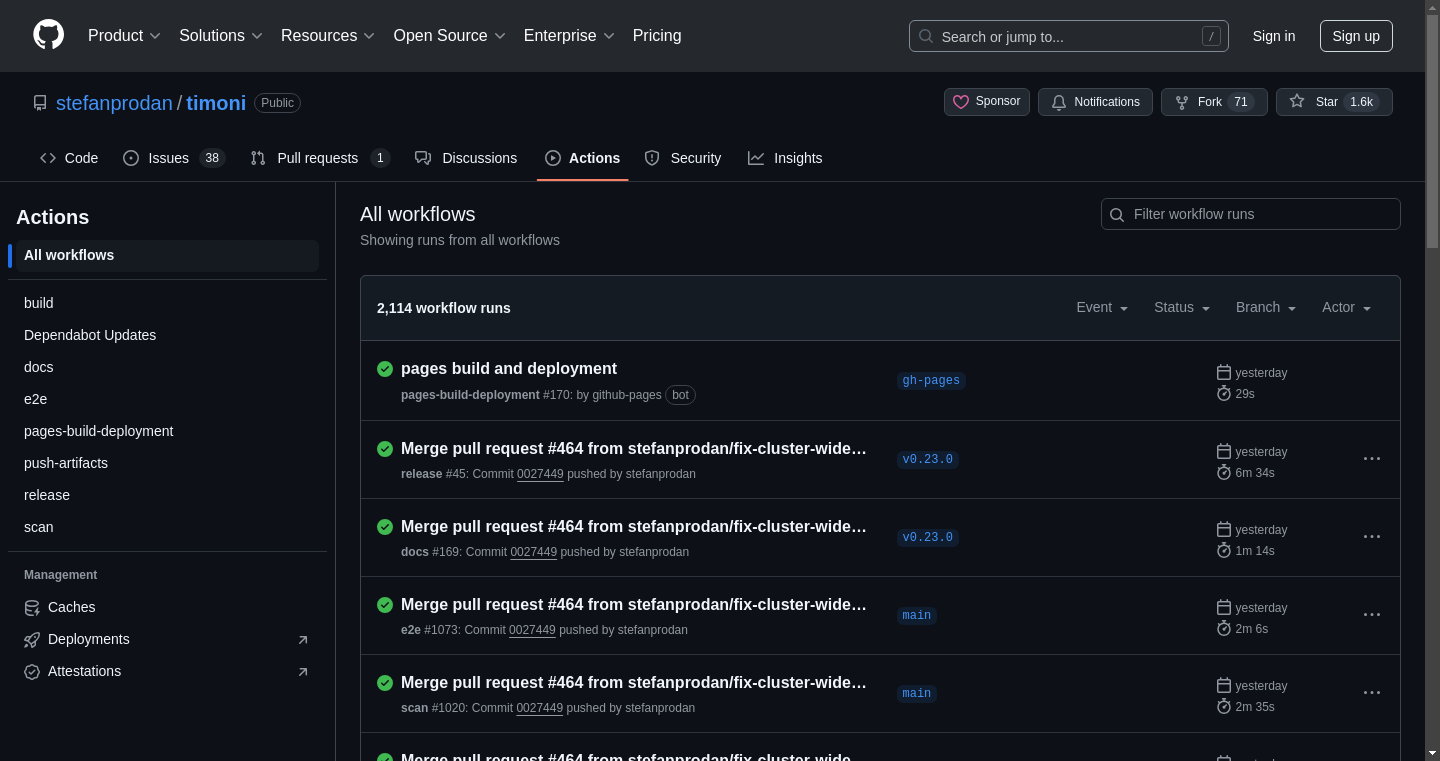This screenshot has height=761, width=1440.
Task: Click success check icon for docs #169 run
Action: [385, 527]
